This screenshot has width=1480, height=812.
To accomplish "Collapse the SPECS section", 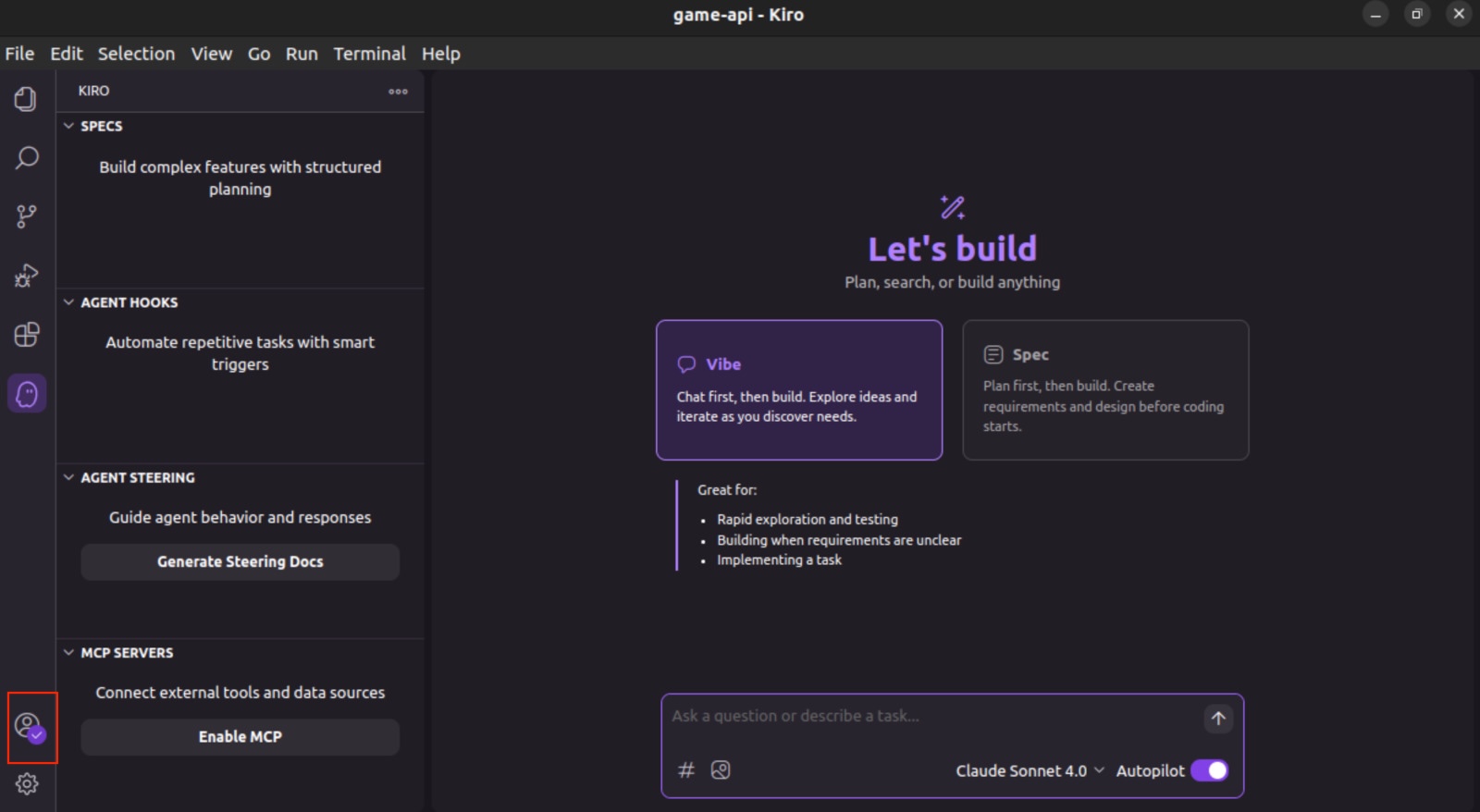I will [x=68, y=126].
